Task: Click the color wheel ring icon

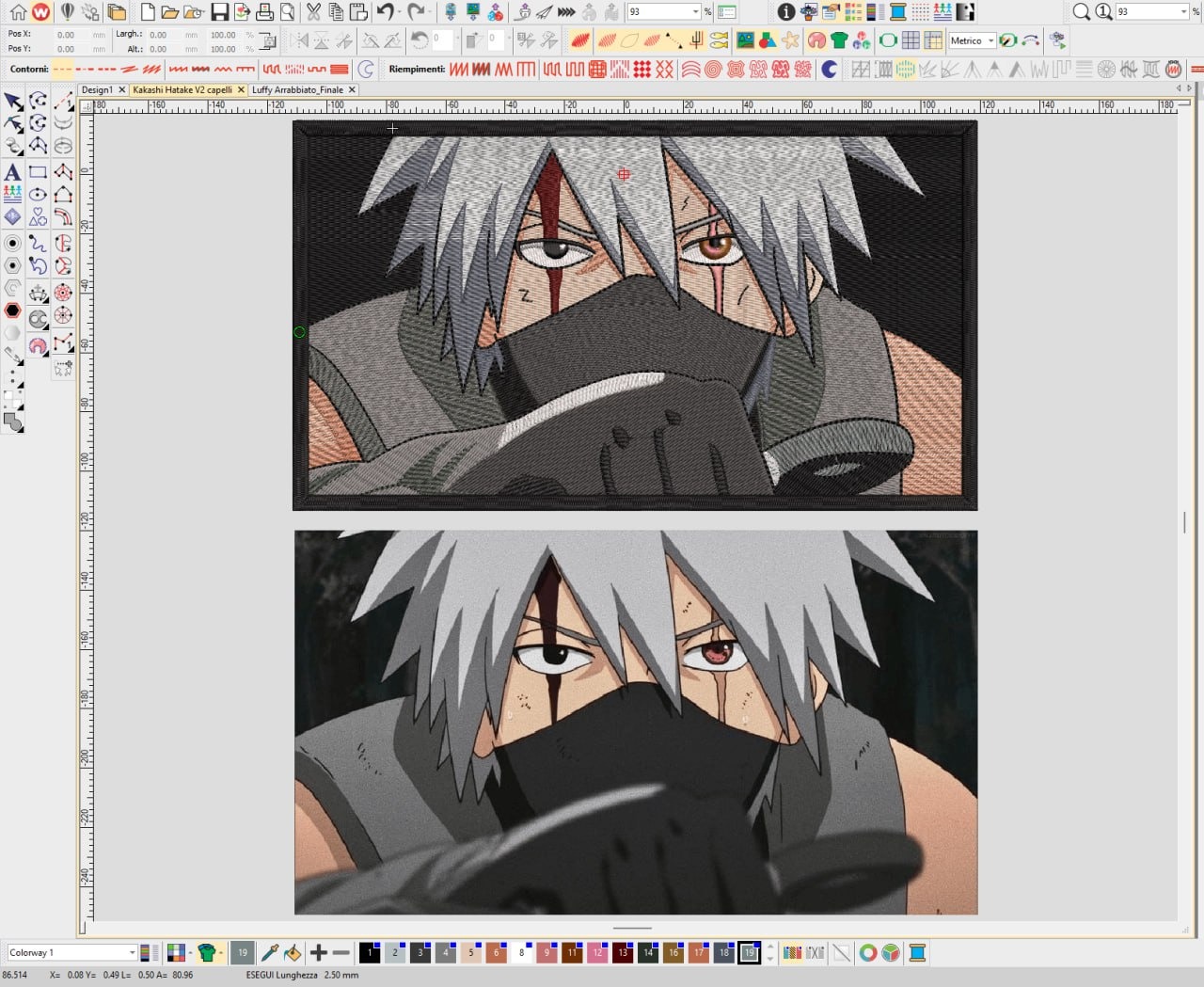Action: pos(867,953)
